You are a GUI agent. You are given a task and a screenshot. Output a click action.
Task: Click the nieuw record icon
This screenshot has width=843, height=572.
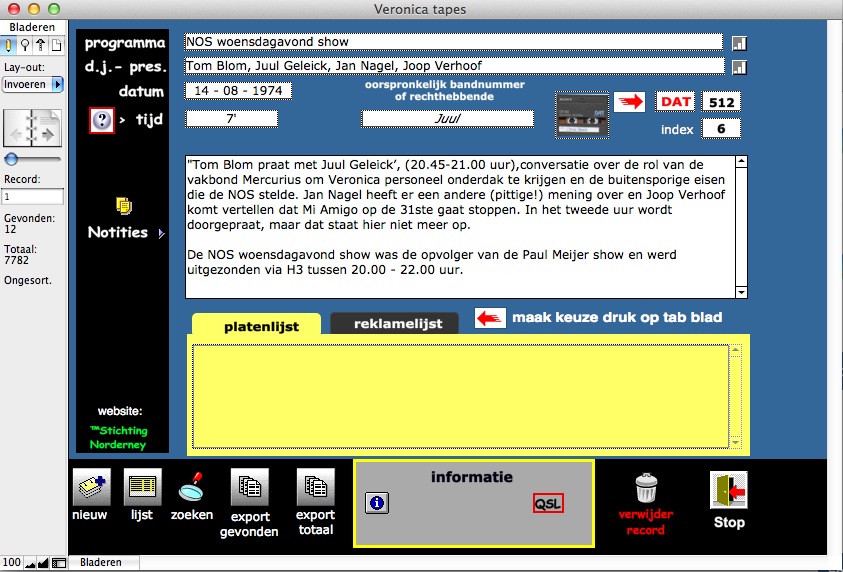(90, 487)
